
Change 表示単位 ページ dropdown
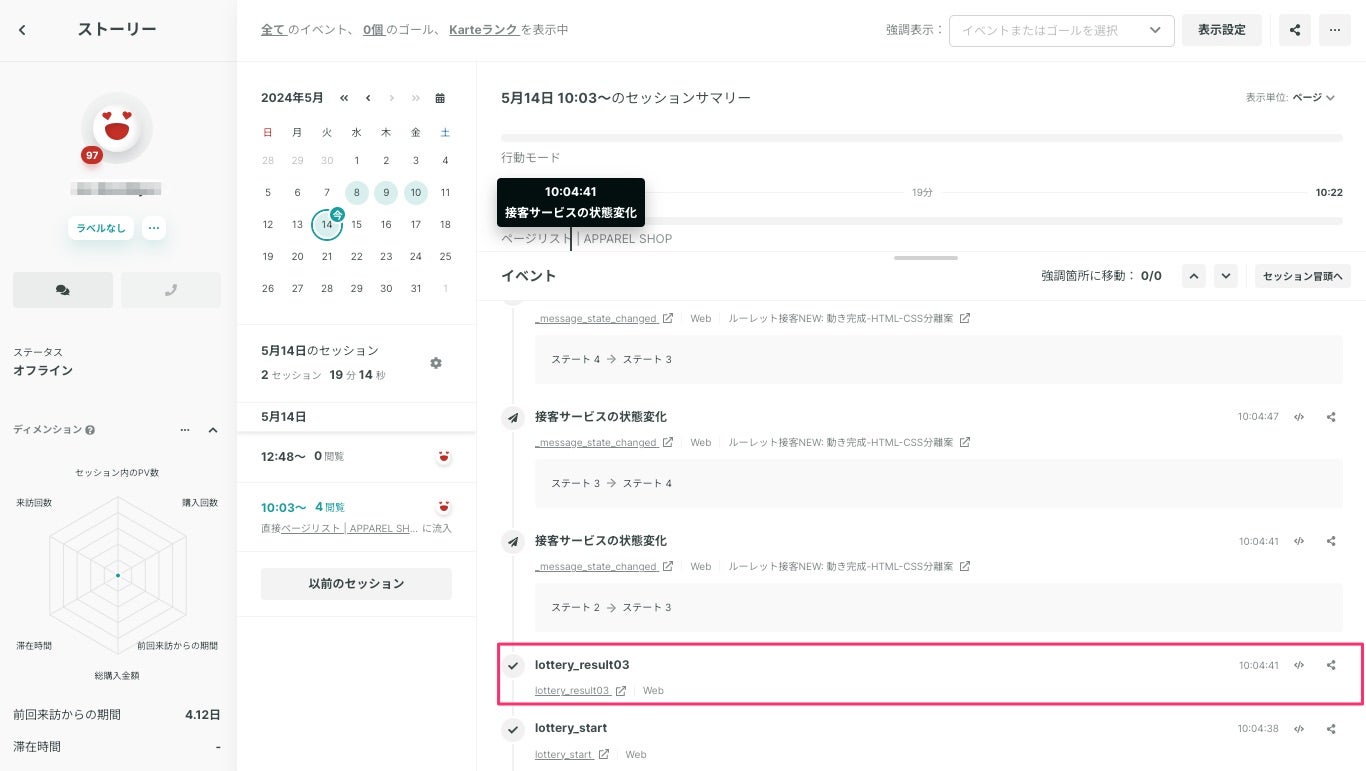pyautogui.click(x=1313, y=98)
